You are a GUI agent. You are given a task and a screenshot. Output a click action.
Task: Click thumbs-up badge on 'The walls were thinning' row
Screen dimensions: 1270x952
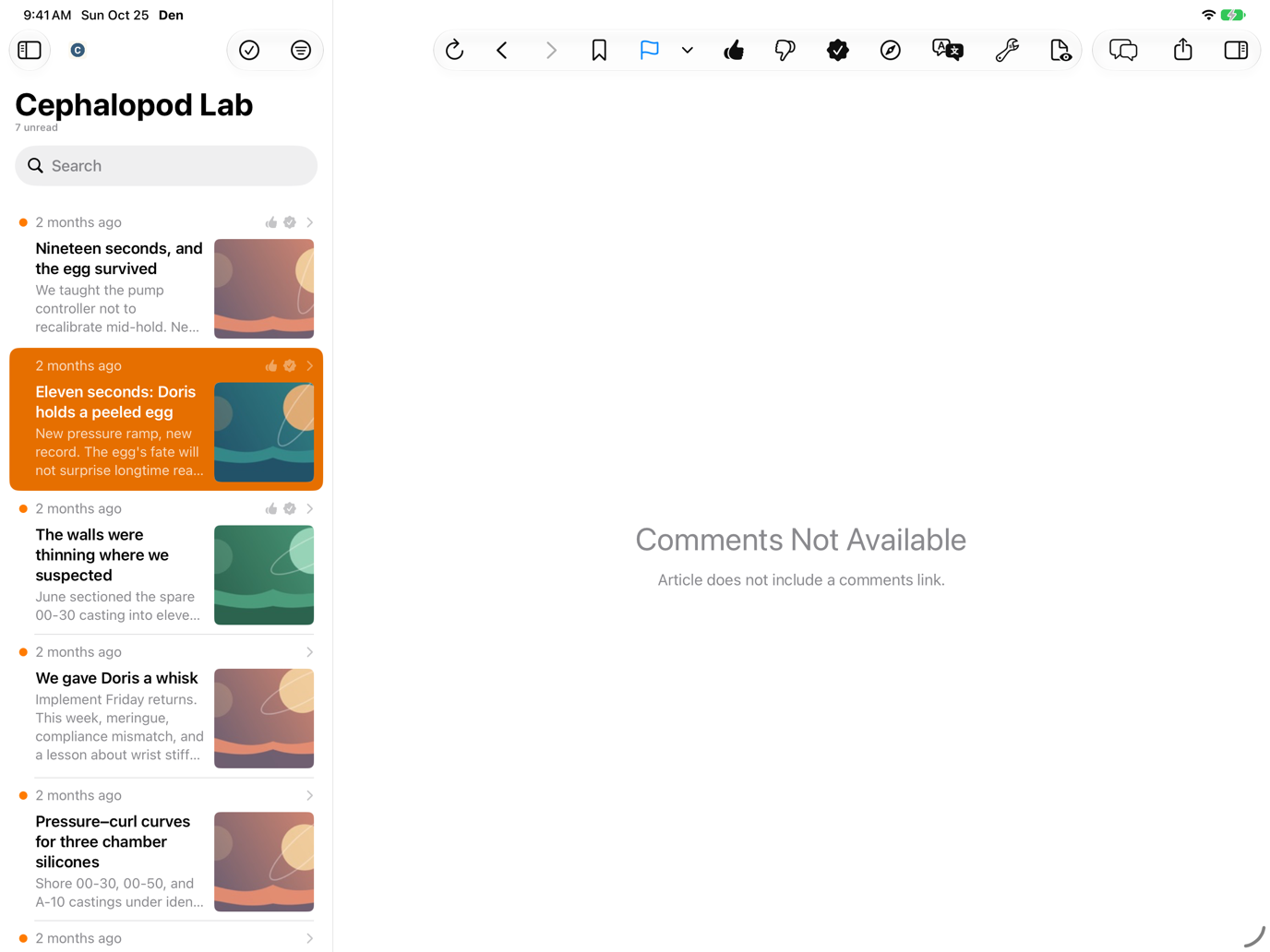click(x=271, y=509)
